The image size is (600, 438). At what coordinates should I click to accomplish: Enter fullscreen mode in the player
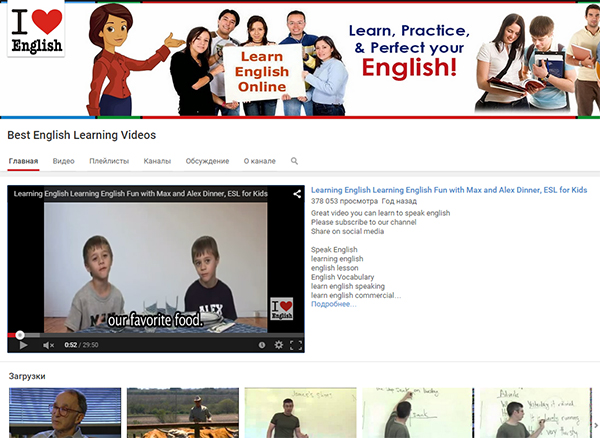pos(295,345)
